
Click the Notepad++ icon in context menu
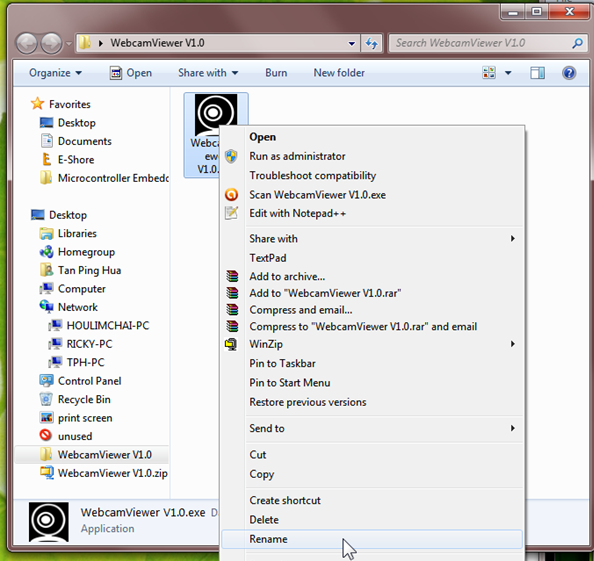click(x=231, y=213)
